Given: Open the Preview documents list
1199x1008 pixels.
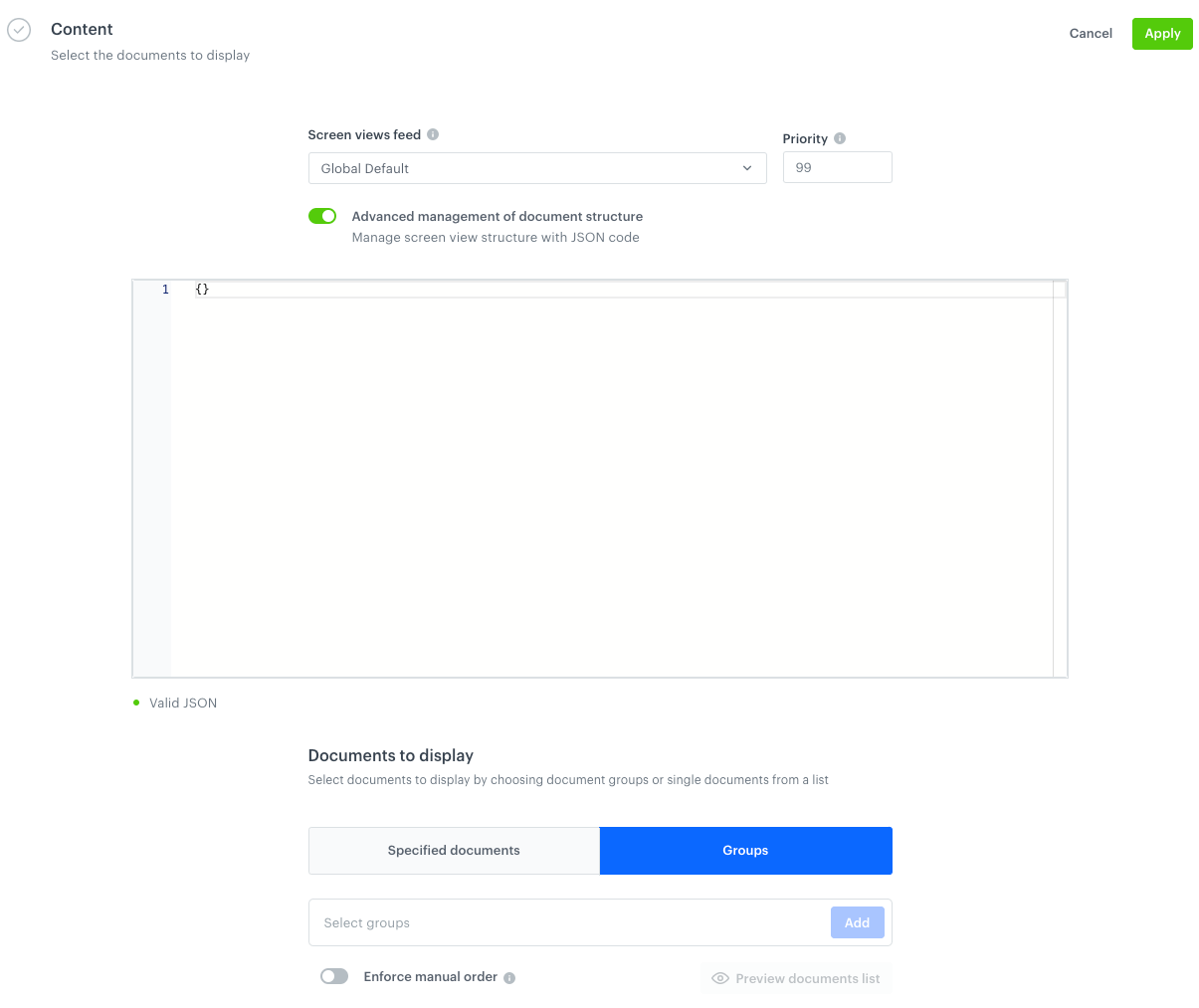Looking at the screenshot, I should coord(795,978).
